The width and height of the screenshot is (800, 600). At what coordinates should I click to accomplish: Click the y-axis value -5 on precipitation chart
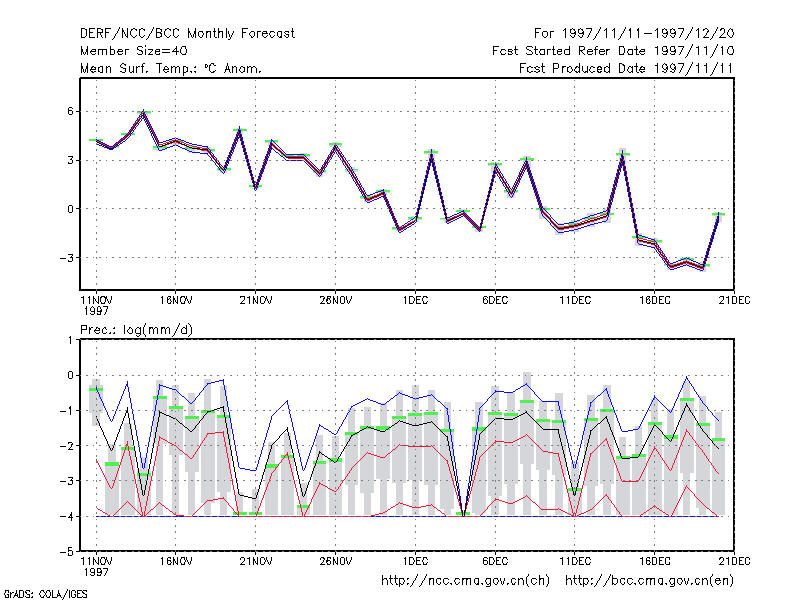coord(67,552)
